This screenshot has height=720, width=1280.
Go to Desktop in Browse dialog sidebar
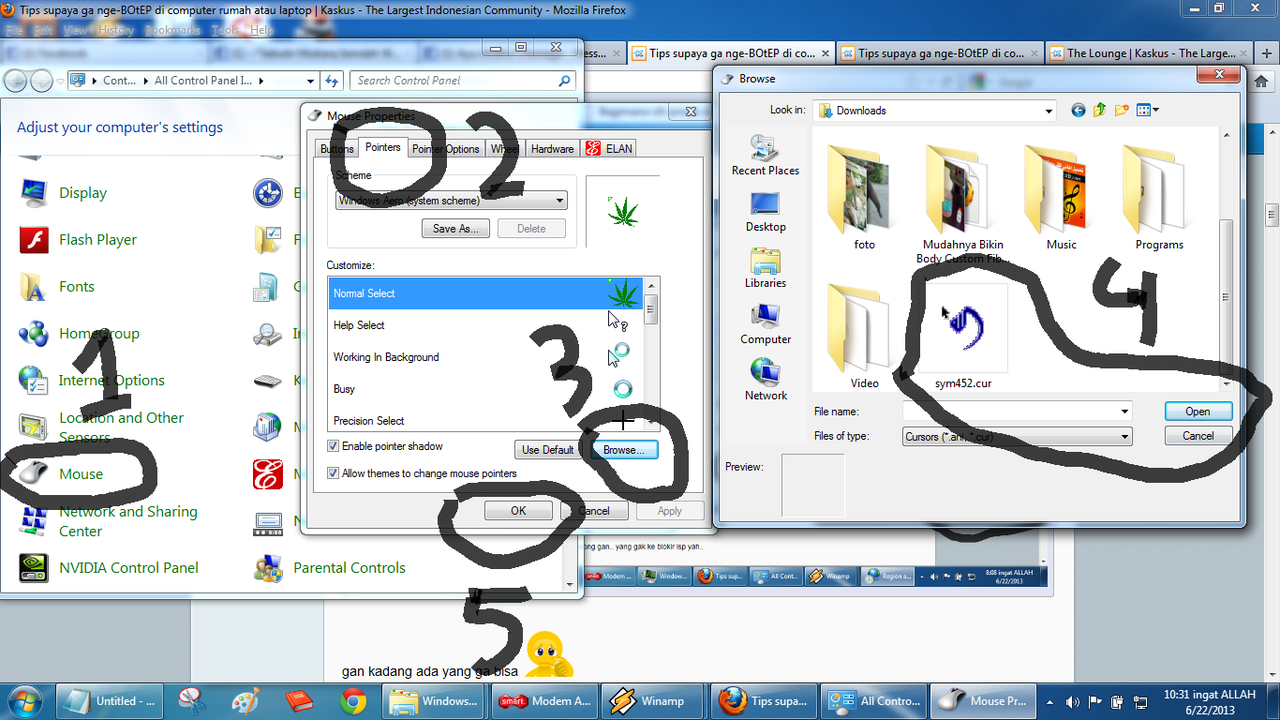pos(765,212)
